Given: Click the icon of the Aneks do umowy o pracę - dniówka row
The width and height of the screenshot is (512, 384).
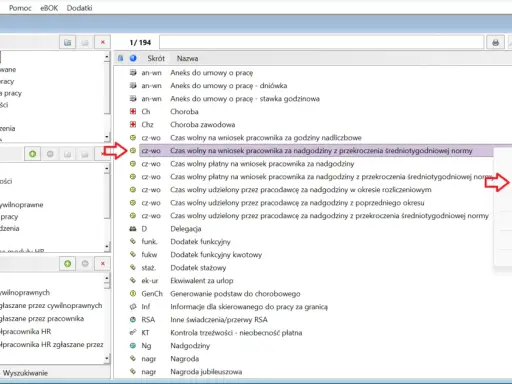Looking at the screenshot, I should coord(133,85).
